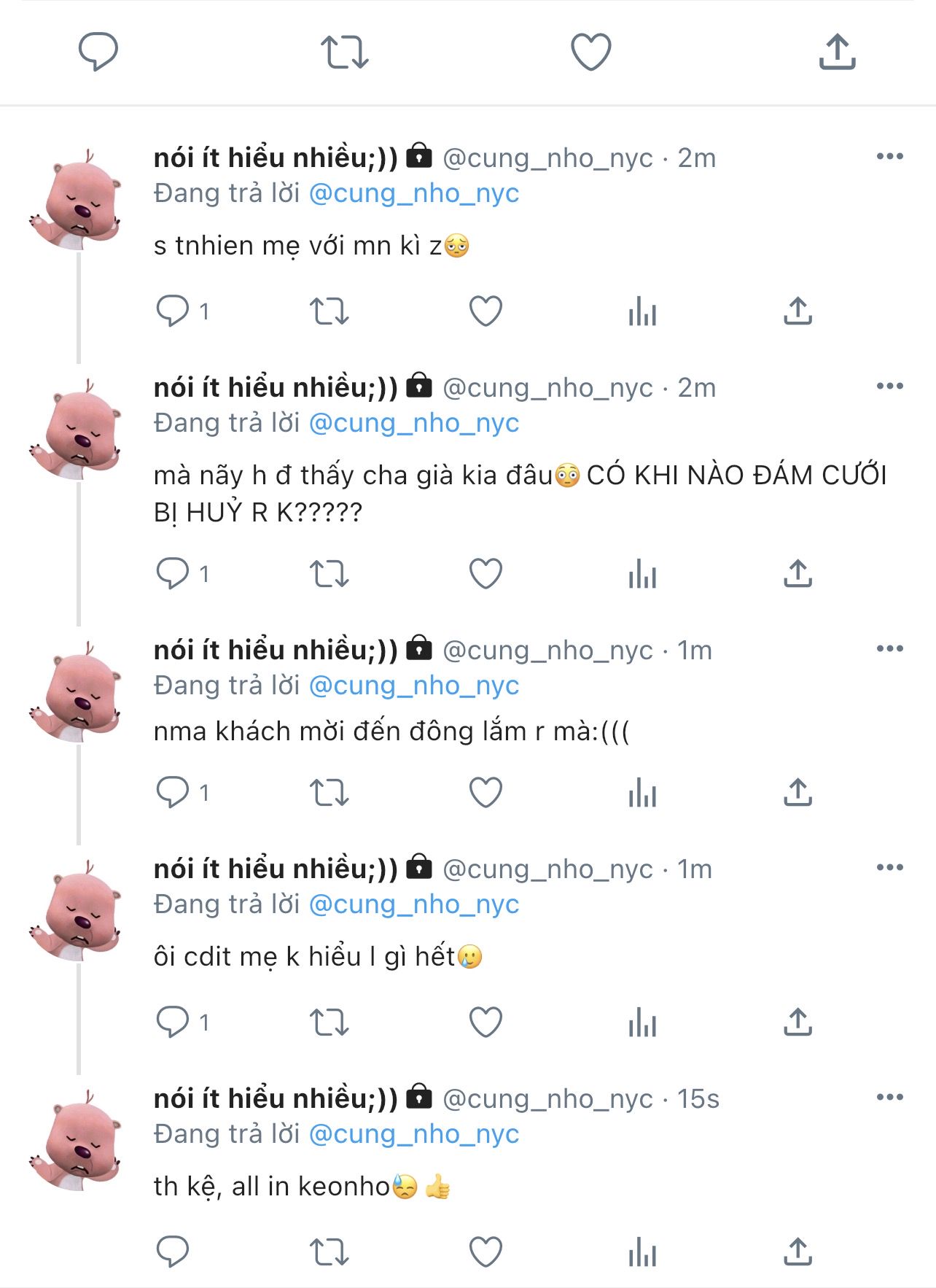Share the main tweet via top share icon
936x1288 pixels.
(x=837, y=52)
